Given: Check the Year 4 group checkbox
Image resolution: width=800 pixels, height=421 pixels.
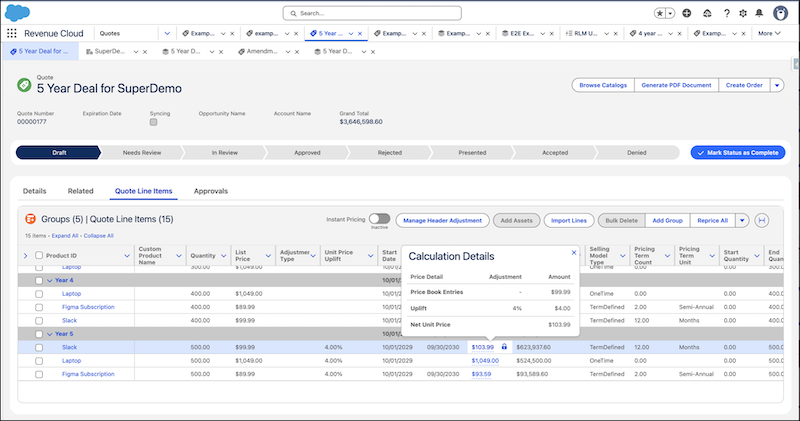Looking at the screenshot, I should (39, 280).
